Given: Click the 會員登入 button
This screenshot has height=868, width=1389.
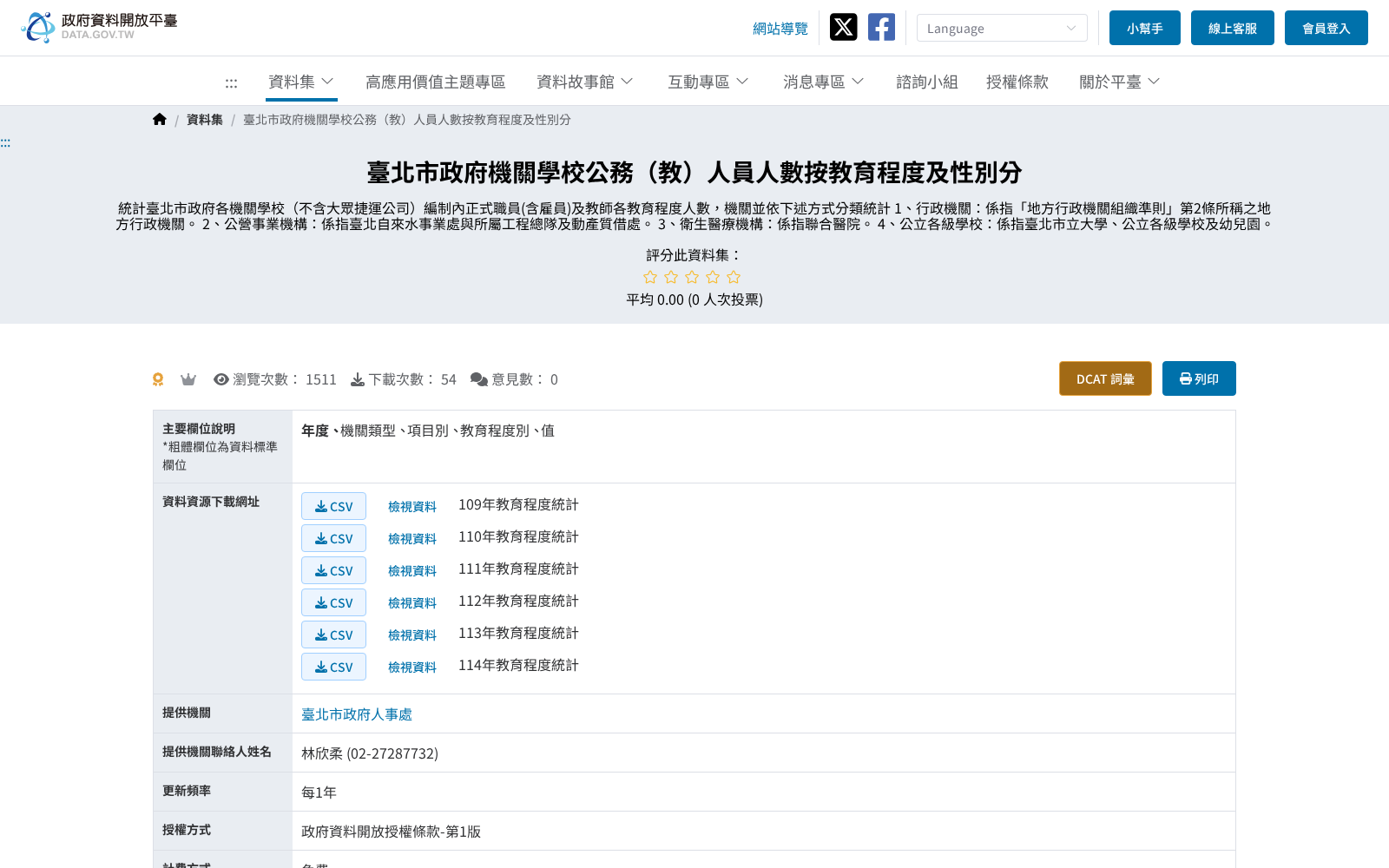Looking at the screenshot, I should click(1326, 28).
